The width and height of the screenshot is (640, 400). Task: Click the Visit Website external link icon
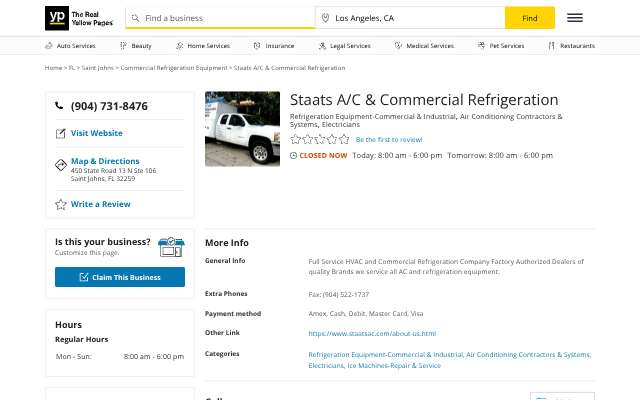pyautogui.click(x=60, y=133)
